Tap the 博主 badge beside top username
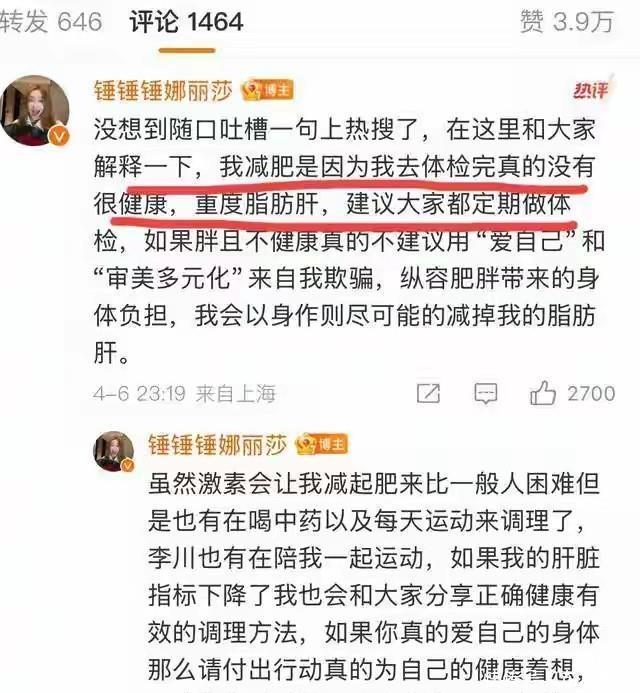 [267, 91]
